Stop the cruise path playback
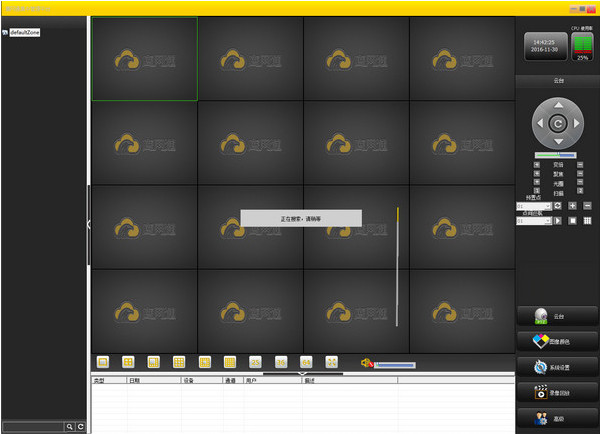The width and height of the screenshot is (600, 434). pyautogui.click(x=573, y=220)
